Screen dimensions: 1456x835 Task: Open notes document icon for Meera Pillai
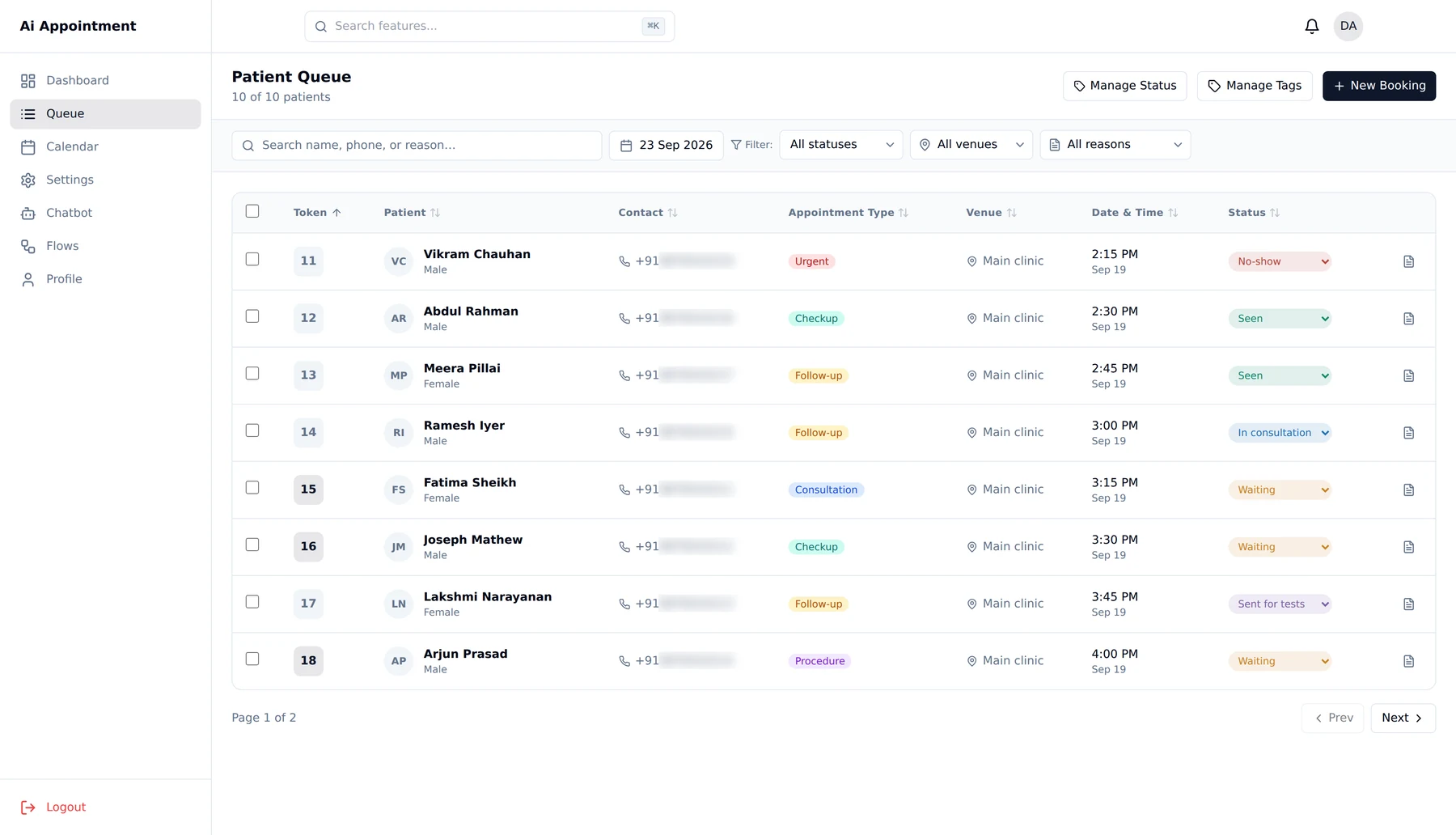click(1408, 375)
